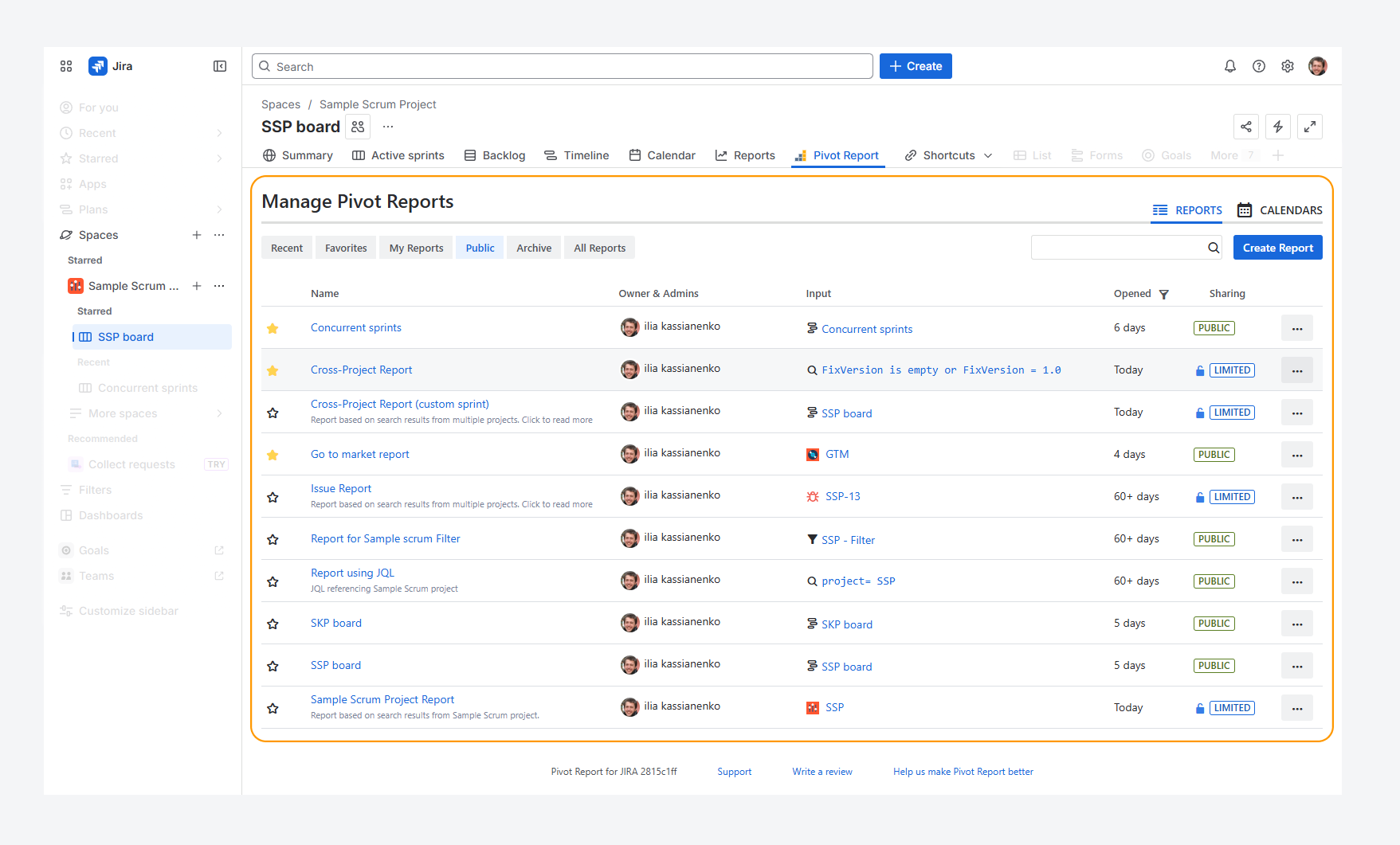Viewport: 1400px width, 845px height.
Task: Open the user profile avatar
Action: (x=1318, y=66)
